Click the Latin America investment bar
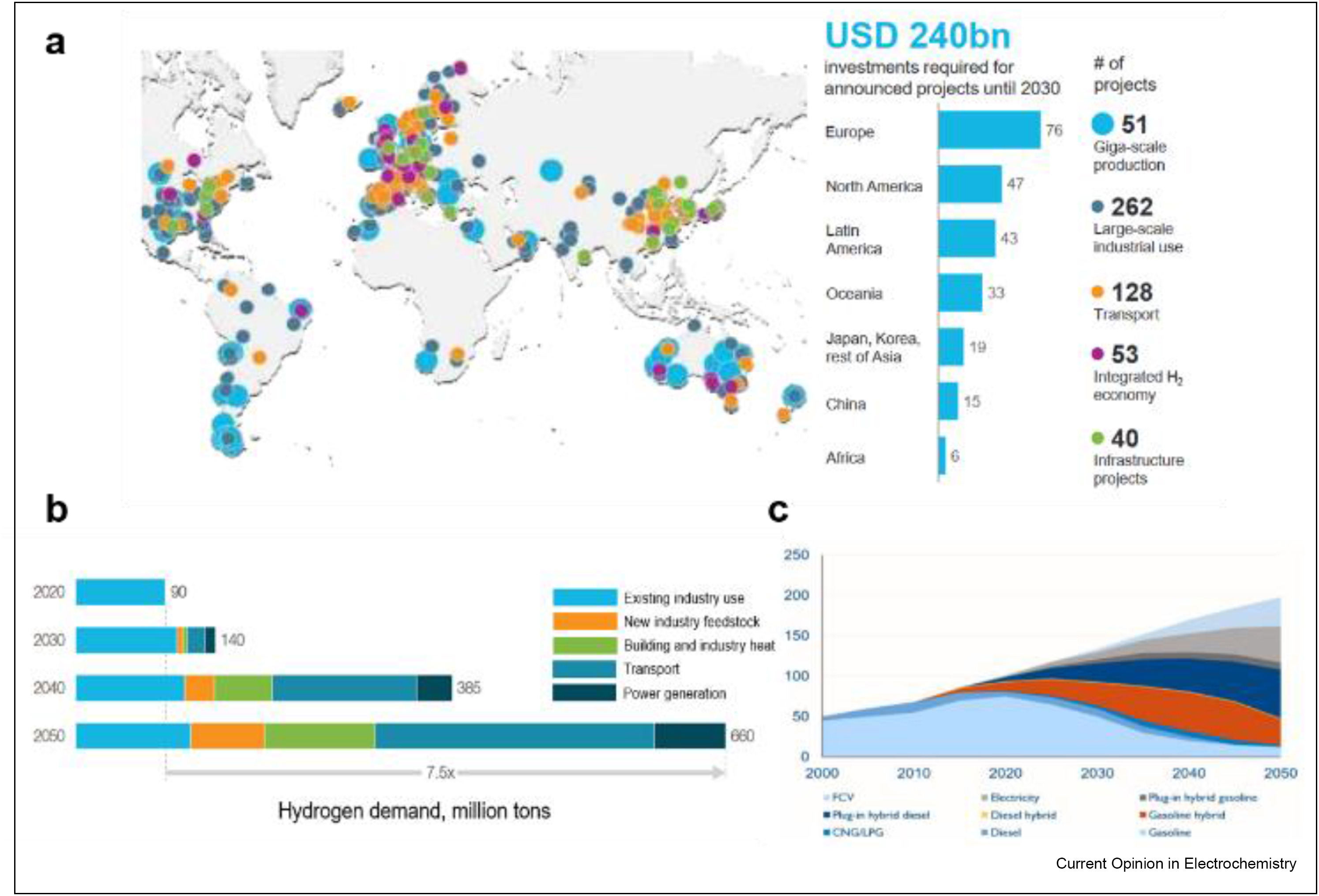The width and height of the screenshot is (1319, 896). pyautogui.click(x=966, y=238)
